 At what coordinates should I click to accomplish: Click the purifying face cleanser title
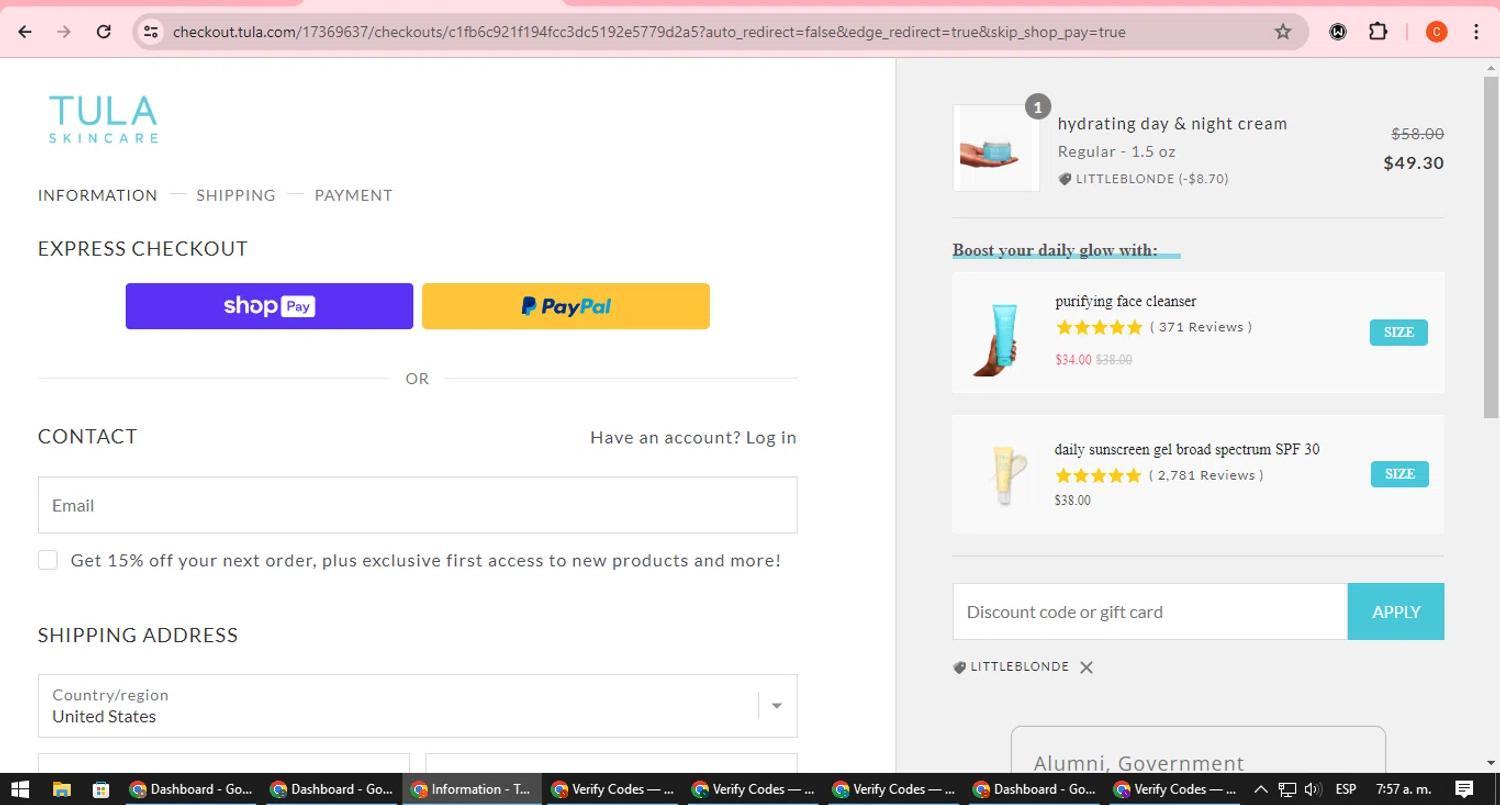click(1126, 301)
